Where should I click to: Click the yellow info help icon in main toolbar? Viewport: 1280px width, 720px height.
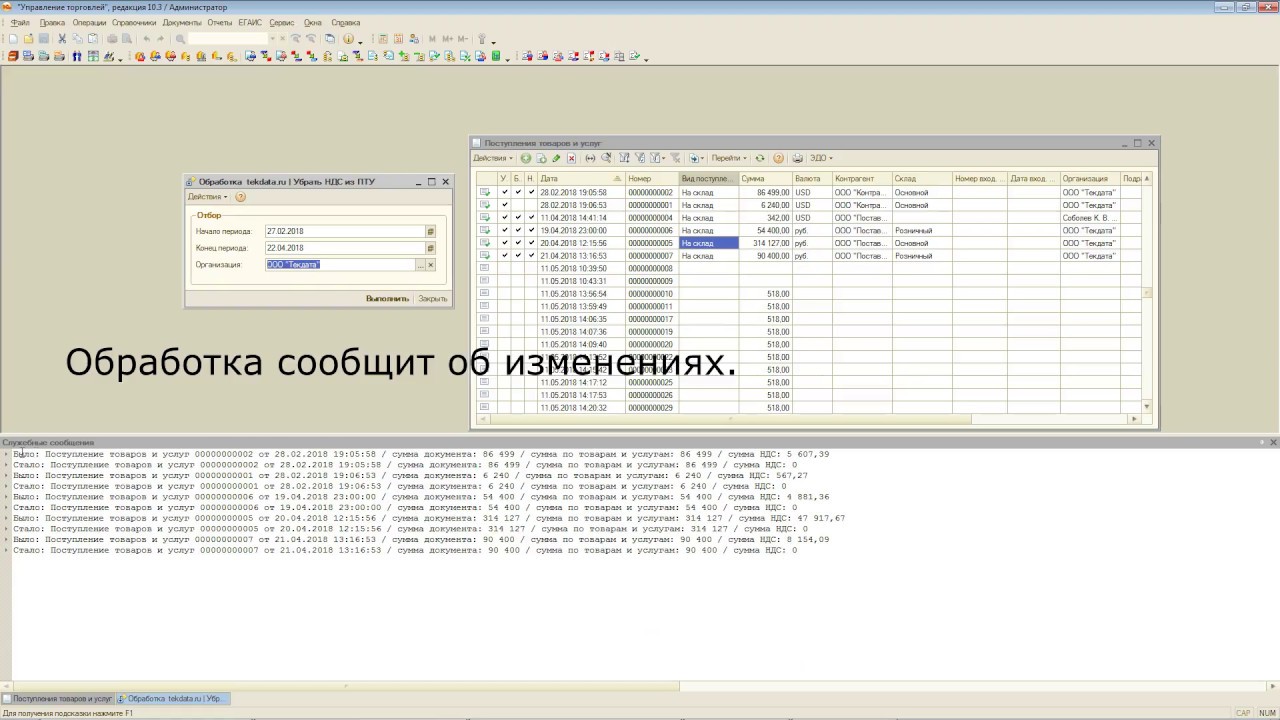[x=347, y=39]
